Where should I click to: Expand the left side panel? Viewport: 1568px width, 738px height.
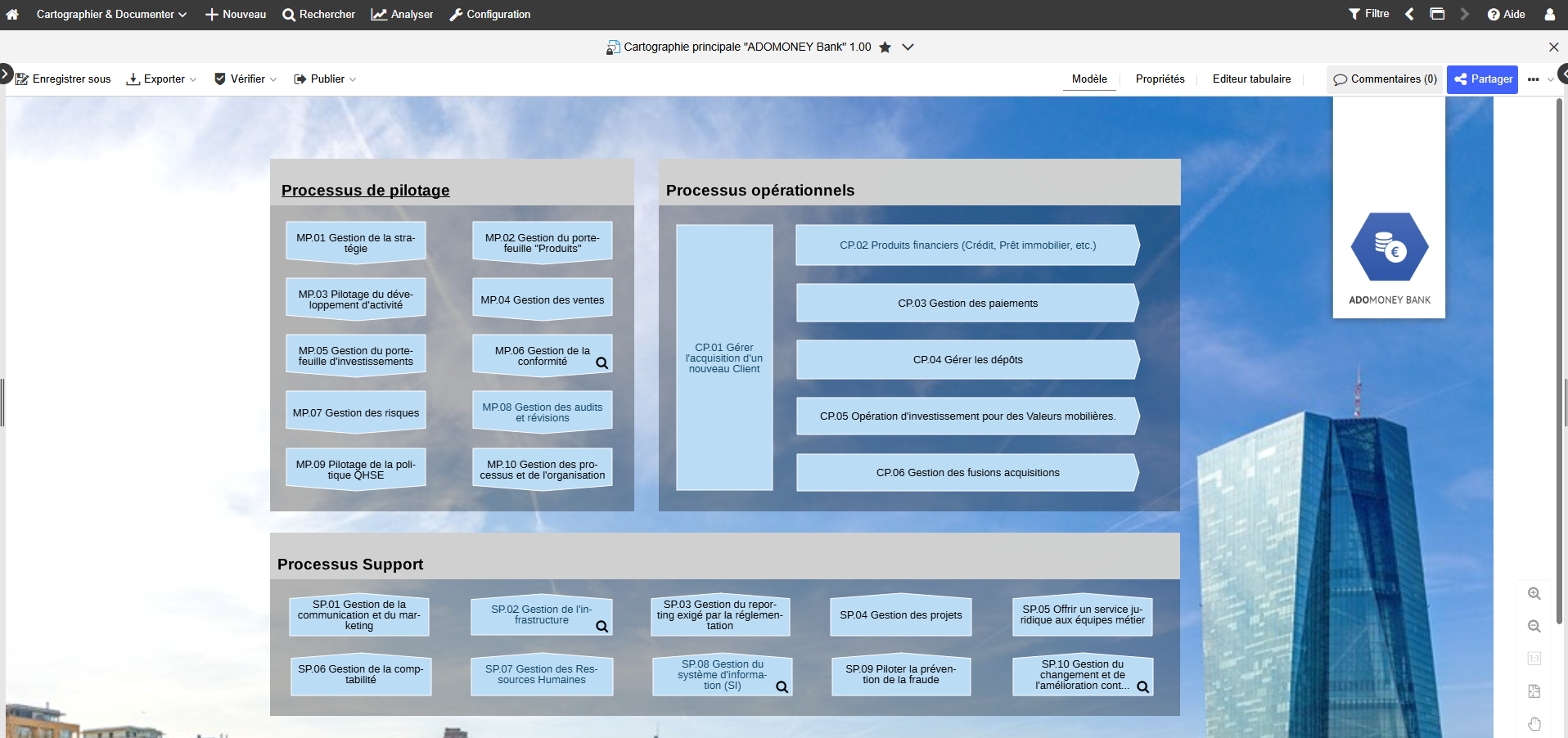(x=6, y=74)
